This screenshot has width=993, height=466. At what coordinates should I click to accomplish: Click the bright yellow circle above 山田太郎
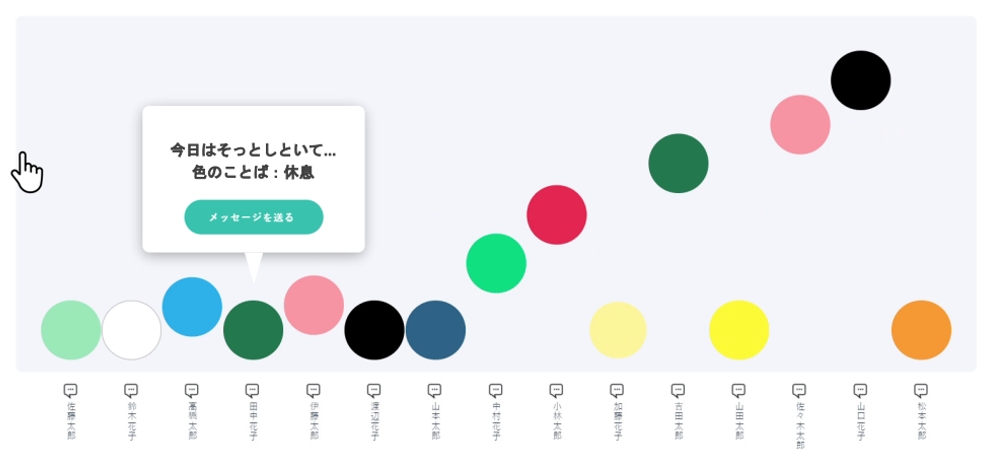coord(739,330)
